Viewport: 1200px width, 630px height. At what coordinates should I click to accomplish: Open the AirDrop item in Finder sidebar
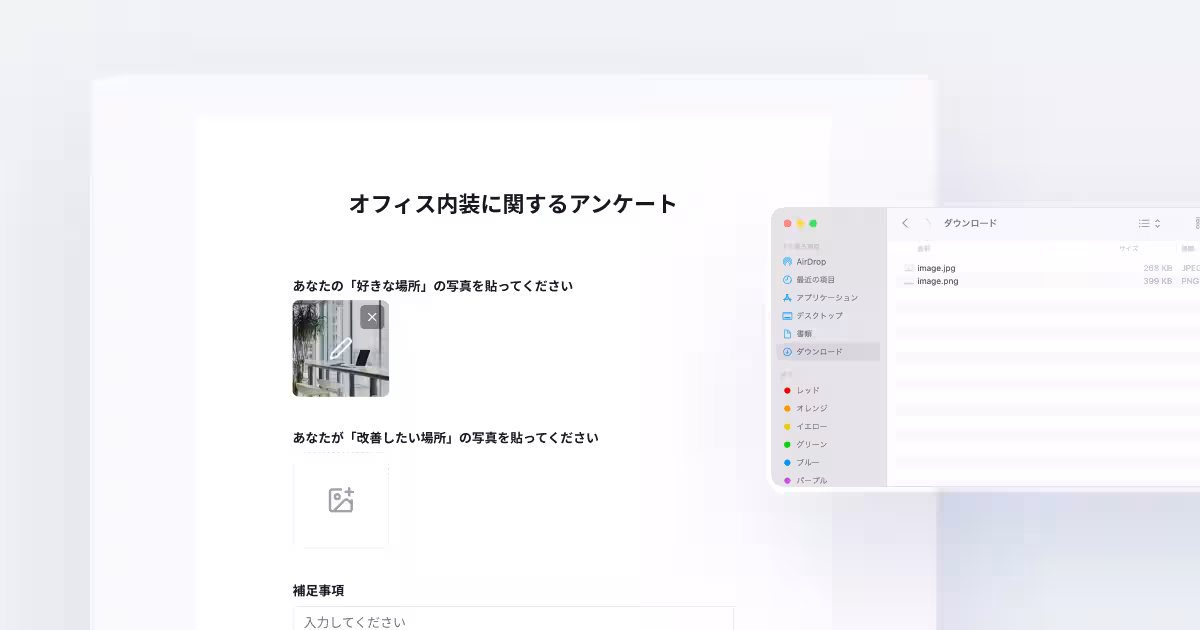[x=810, y=261]
